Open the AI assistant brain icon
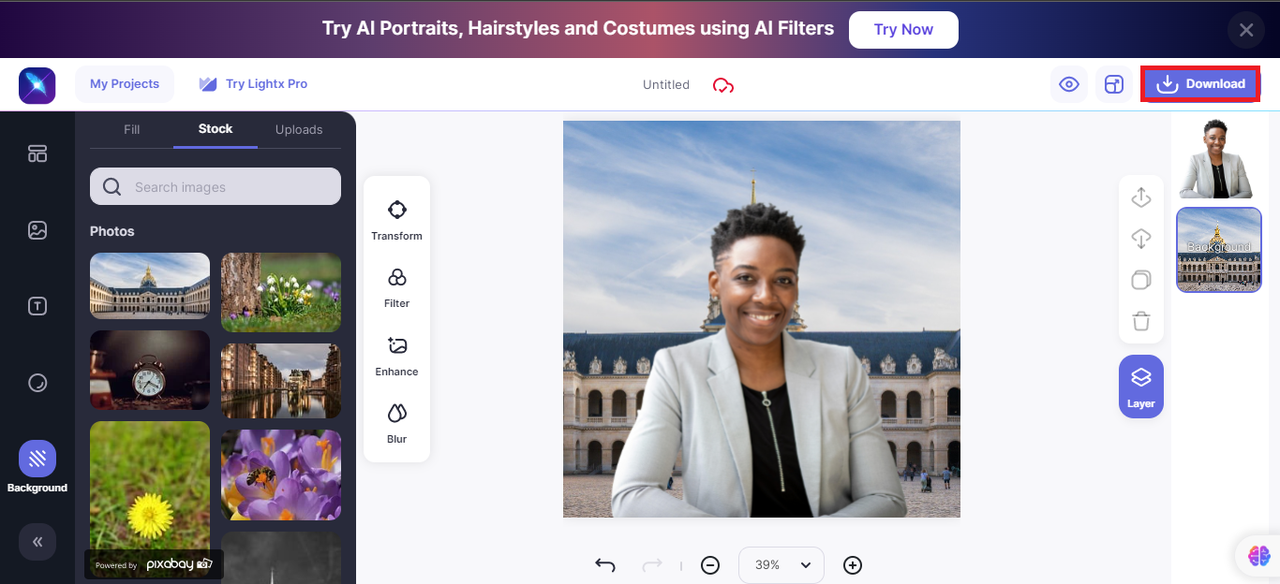The height and width of the screenshot is (584, 1280). point(1258,555)
